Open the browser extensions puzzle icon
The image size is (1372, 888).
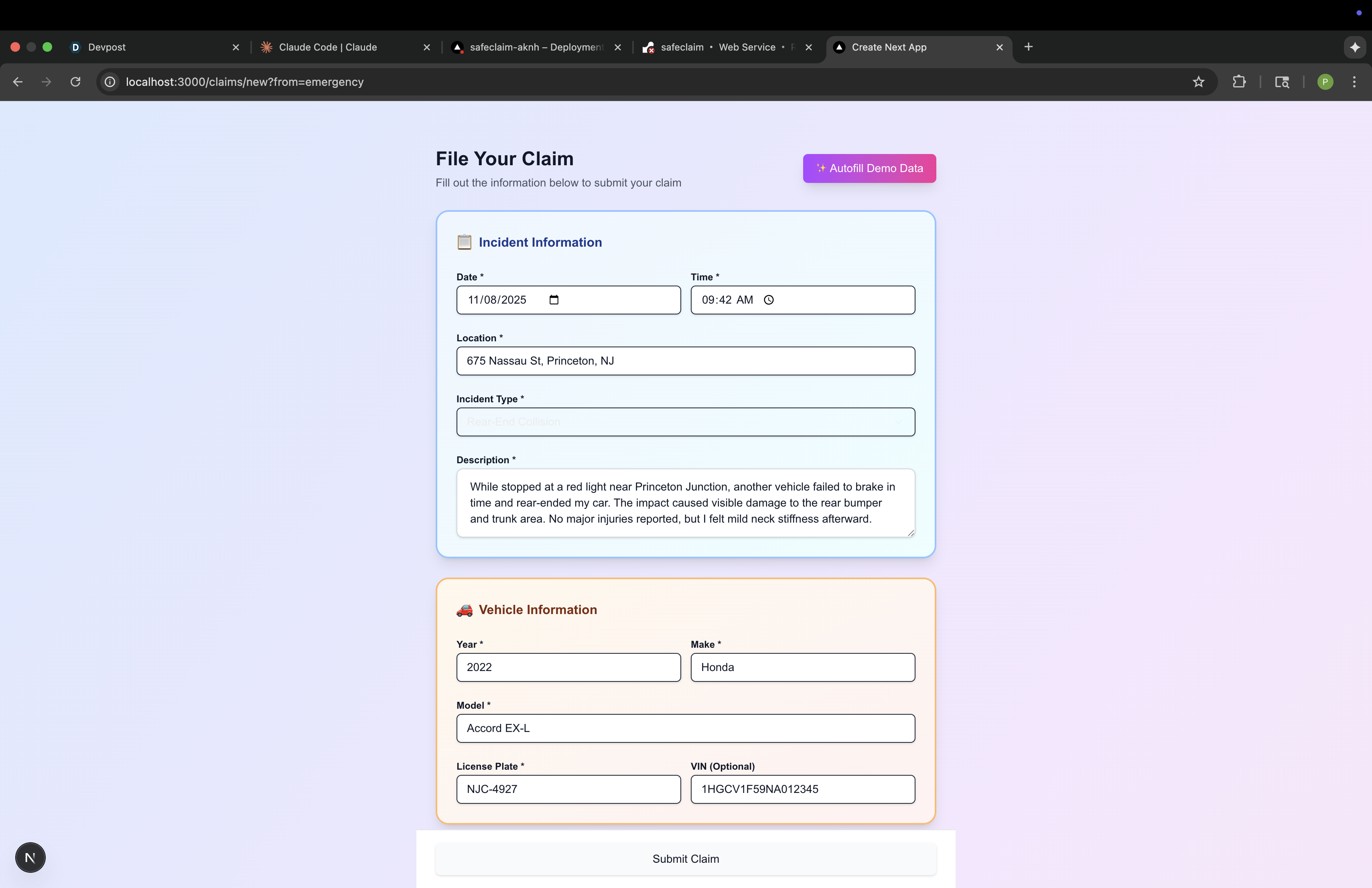click(1239, 82)
